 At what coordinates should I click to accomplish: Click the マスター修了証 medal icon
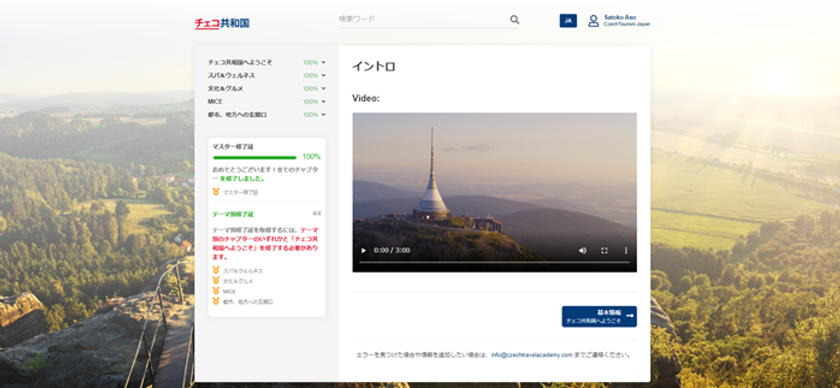pyautogui.click(x=216, y=192)
